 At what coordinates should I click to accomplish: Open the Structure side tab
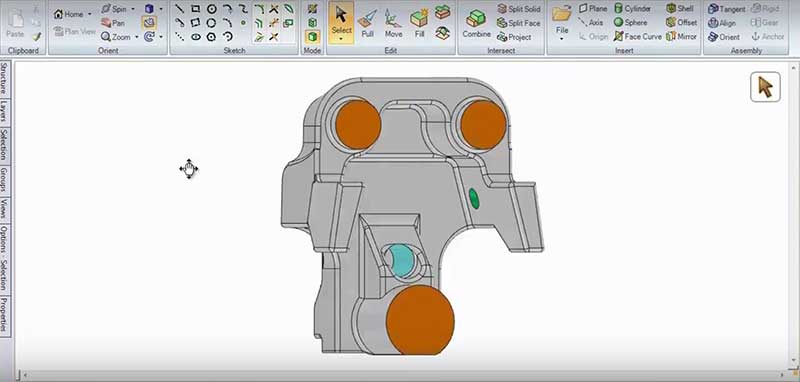pos(5,79)
